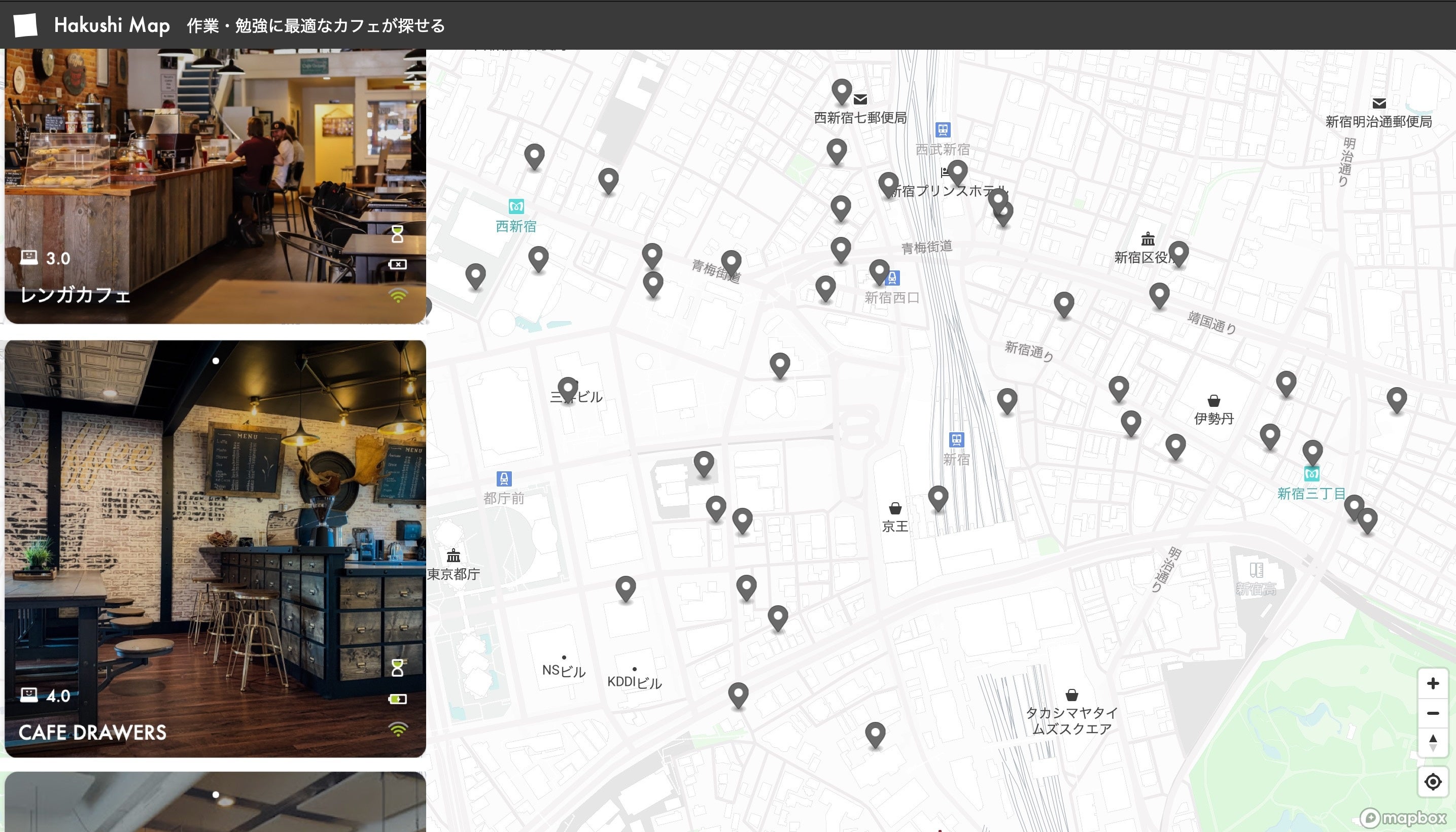Image resolution: width=1456 pixels, height=832 pixels.
Task: Click hourglass icon on CAFE DRAWERS card
Action: pyautogui.click(x=398, y=667)
